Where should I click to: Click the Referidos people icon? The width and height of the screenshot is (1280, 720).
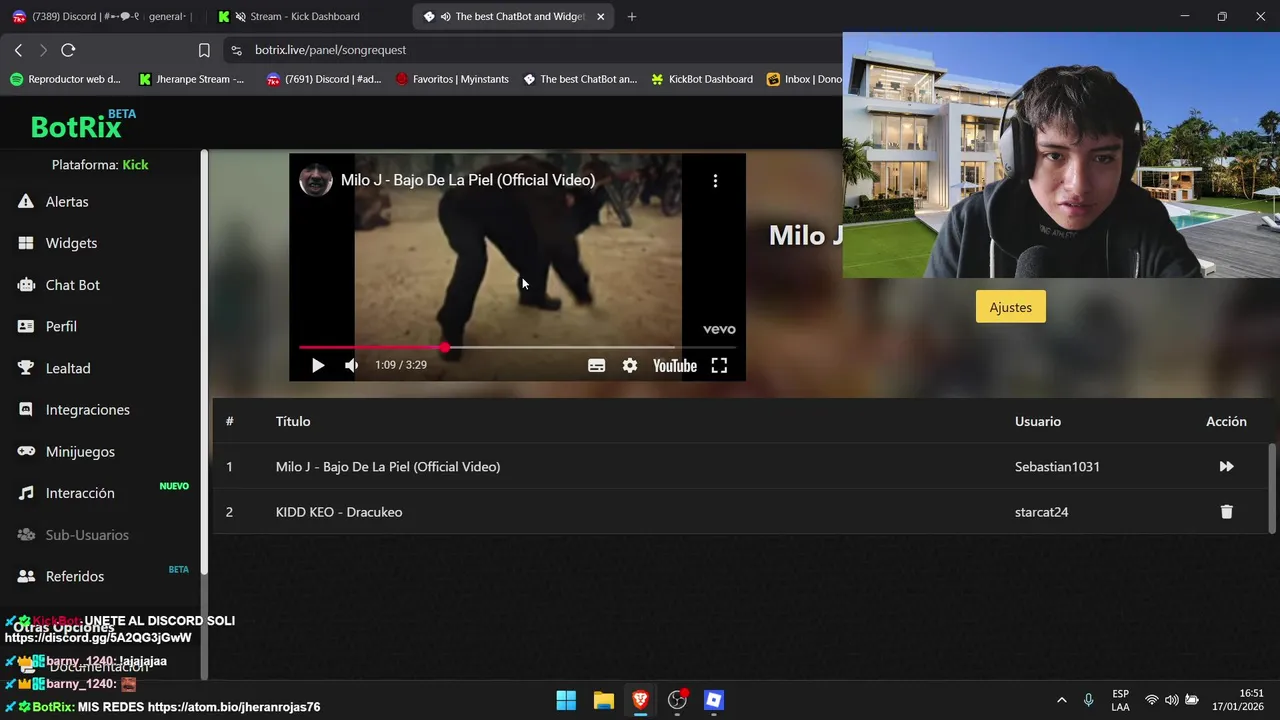26,576
